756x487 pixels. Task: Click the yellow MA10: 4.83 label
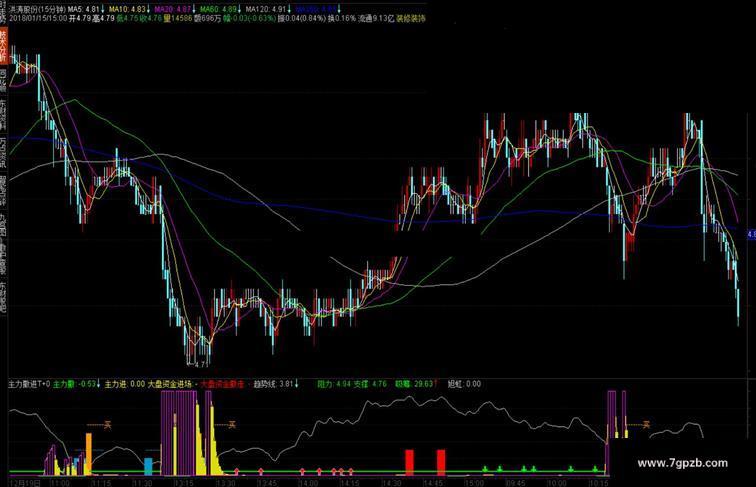click(x=129, y=9)
